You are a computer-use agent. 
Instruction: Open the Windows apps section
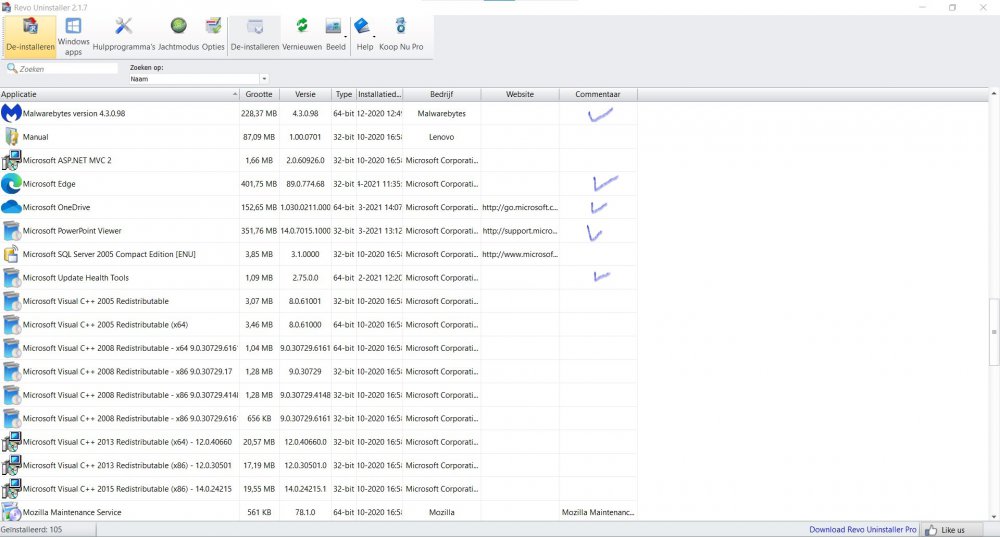tap(73, 35)
